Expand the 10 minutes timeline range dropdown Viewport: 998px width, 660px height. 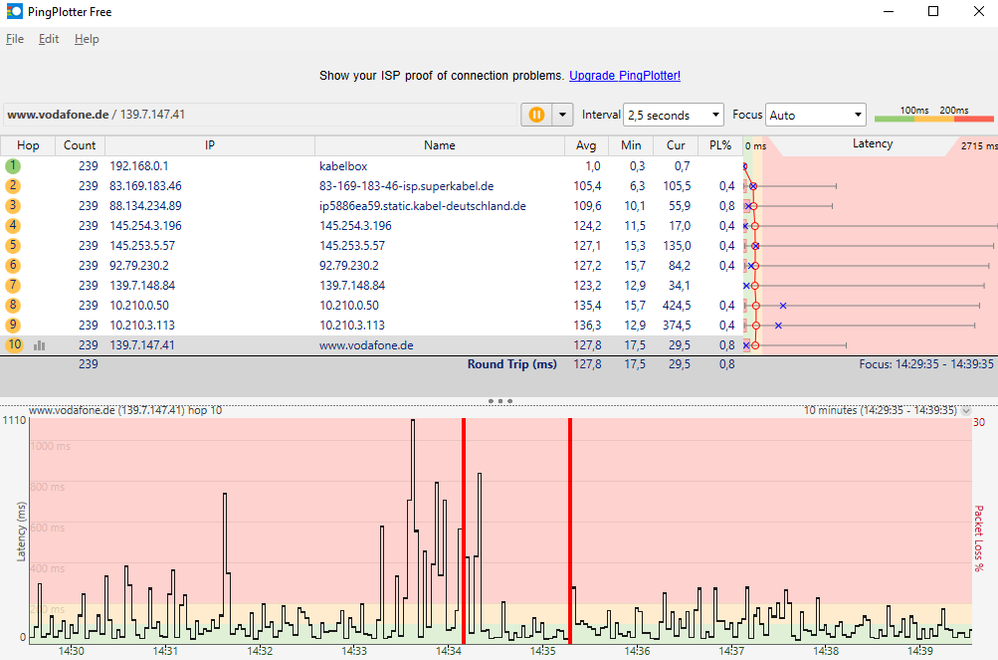966,411
